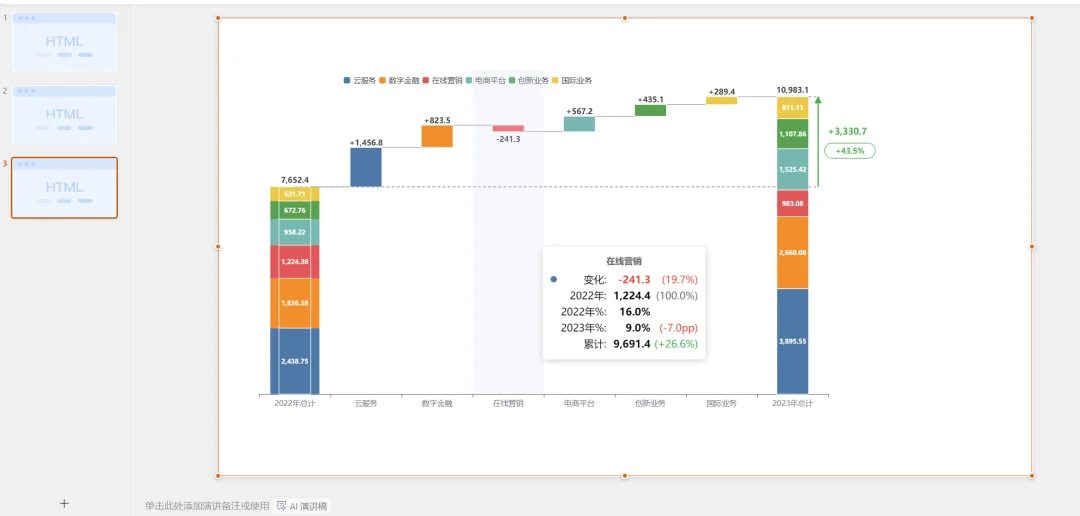Open slide 2 thumbnail

pos(64,114)
